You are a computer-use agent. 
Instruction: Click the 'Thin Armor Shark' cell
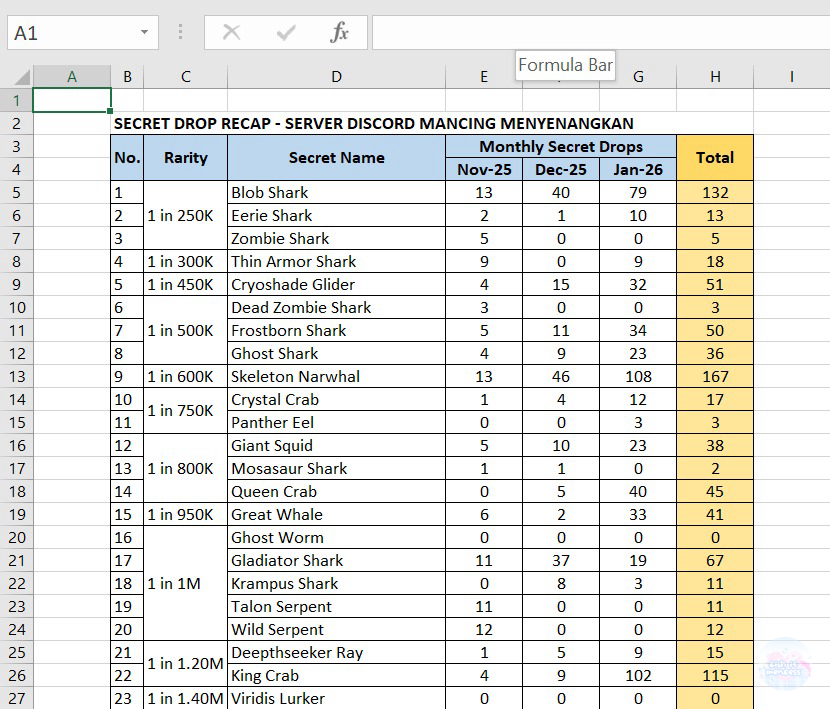pos(336,262)
